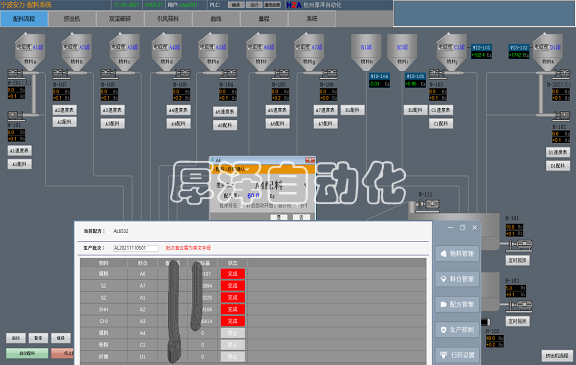Viewport: 576px width, 365px height.
Task: Click the A1 silo icon
Action: 30,51
